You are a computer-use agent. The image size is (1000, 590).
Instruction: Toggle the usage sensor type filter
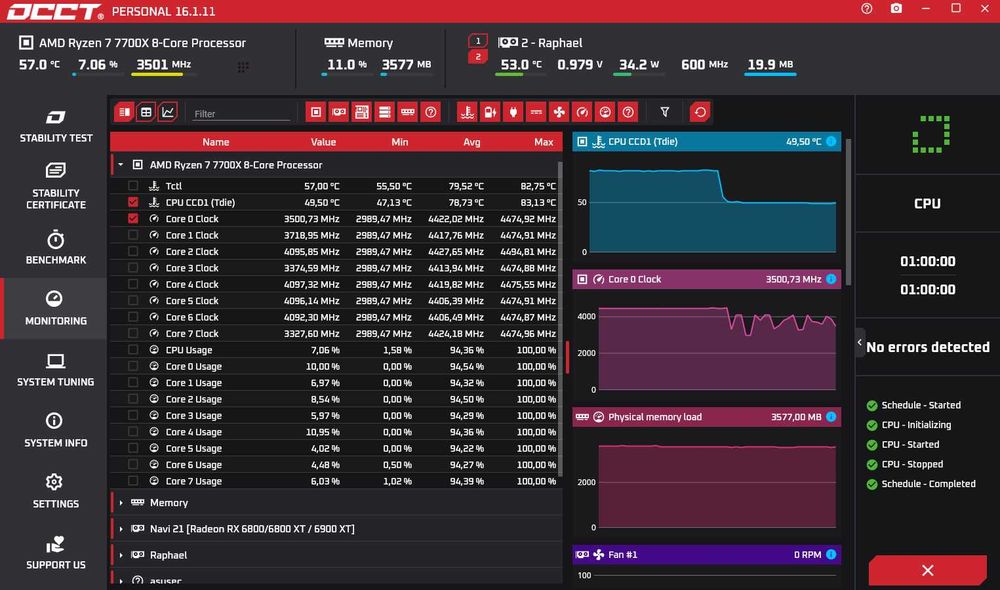[x=605, y=112]
